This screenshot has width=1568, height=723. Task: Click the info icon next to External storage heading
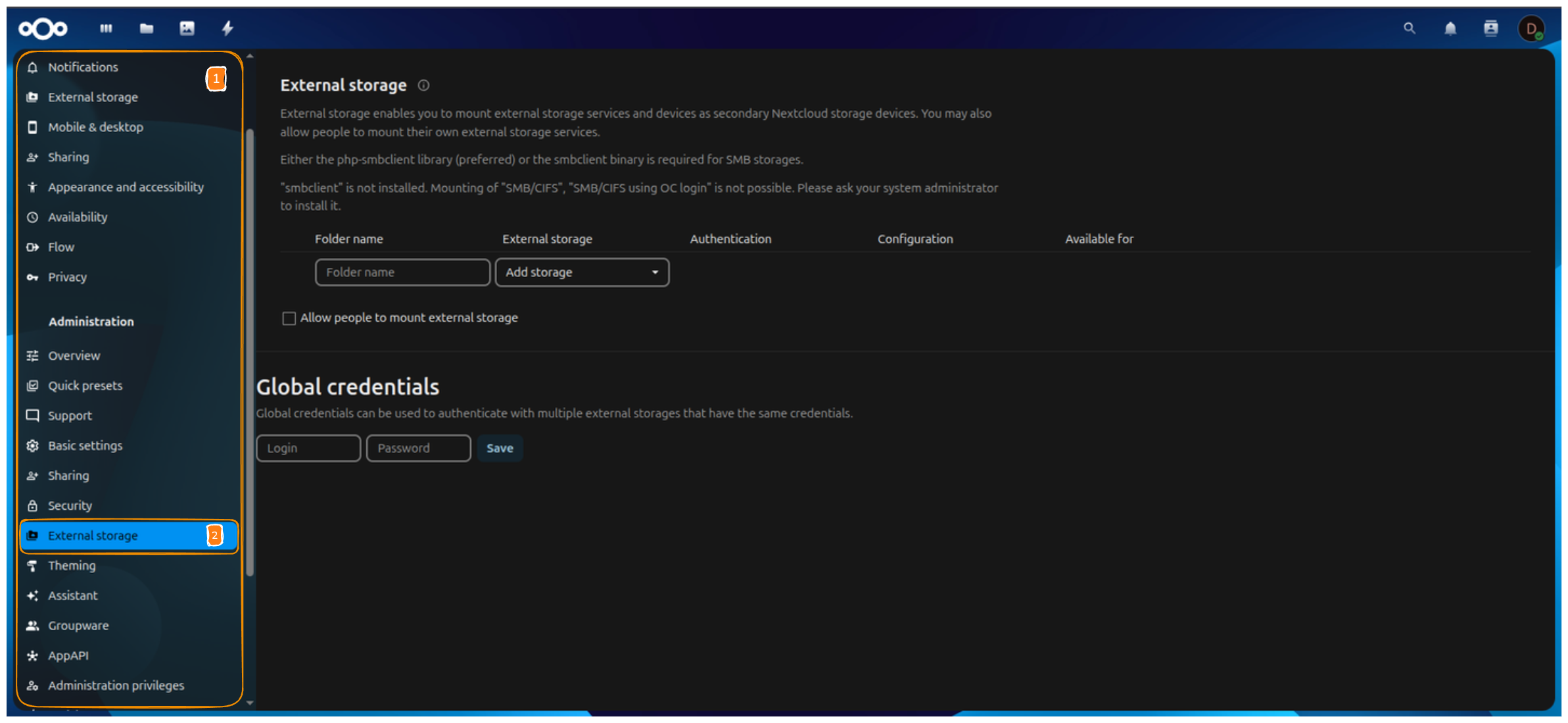(x=423, y=85)
